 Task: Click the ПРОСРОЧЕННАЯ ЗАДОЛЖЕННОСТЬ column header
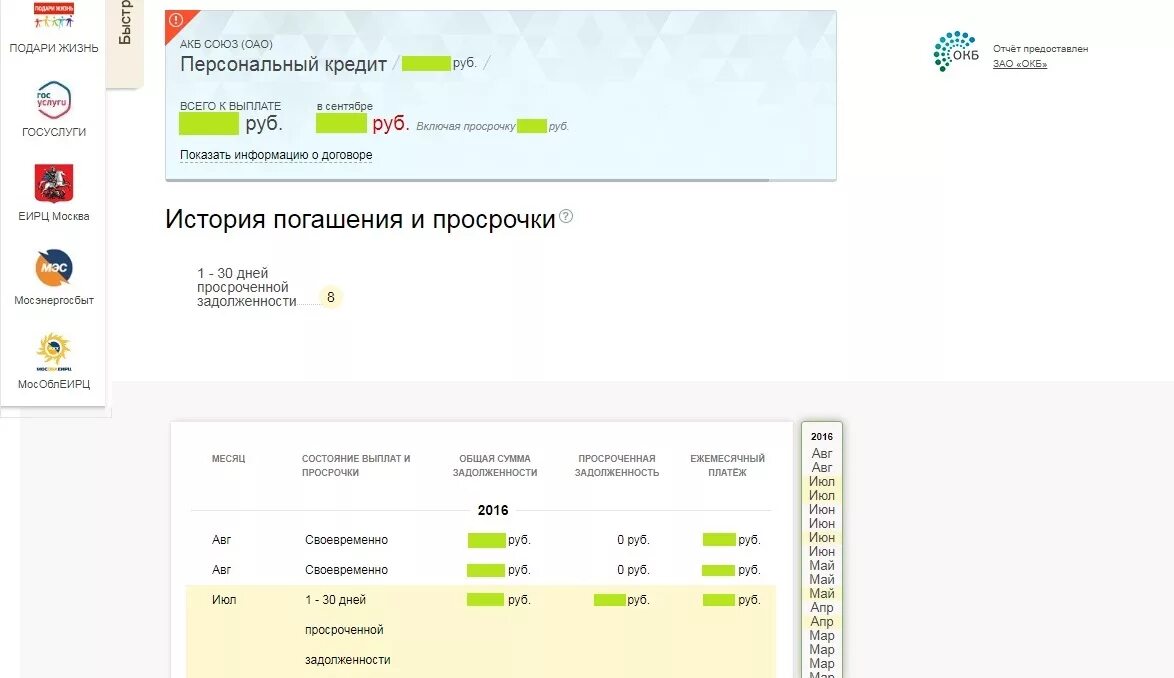617,465
